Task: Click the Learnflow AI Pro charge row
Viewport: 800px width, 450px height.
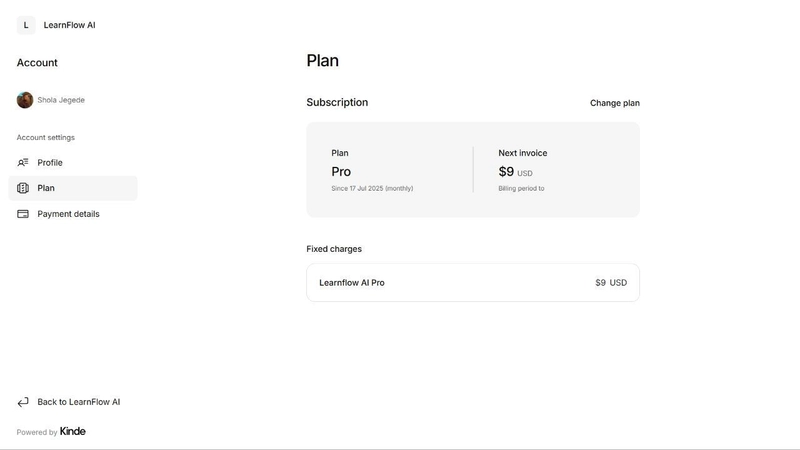Action: (x=473, y=283)
